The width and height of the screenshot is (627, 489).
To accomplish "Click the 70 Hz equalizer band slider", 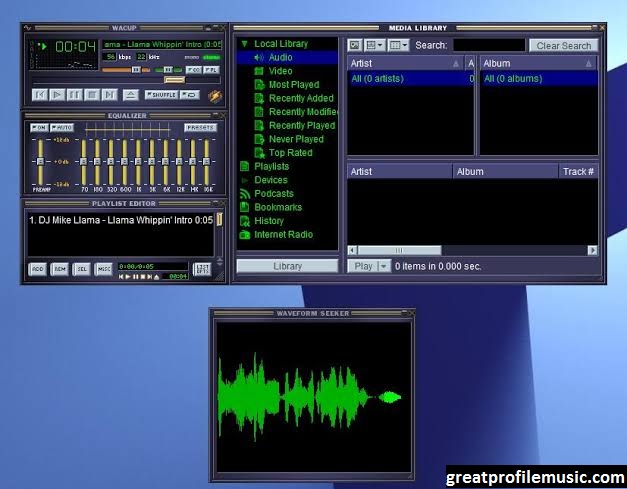I will [84, 162].
